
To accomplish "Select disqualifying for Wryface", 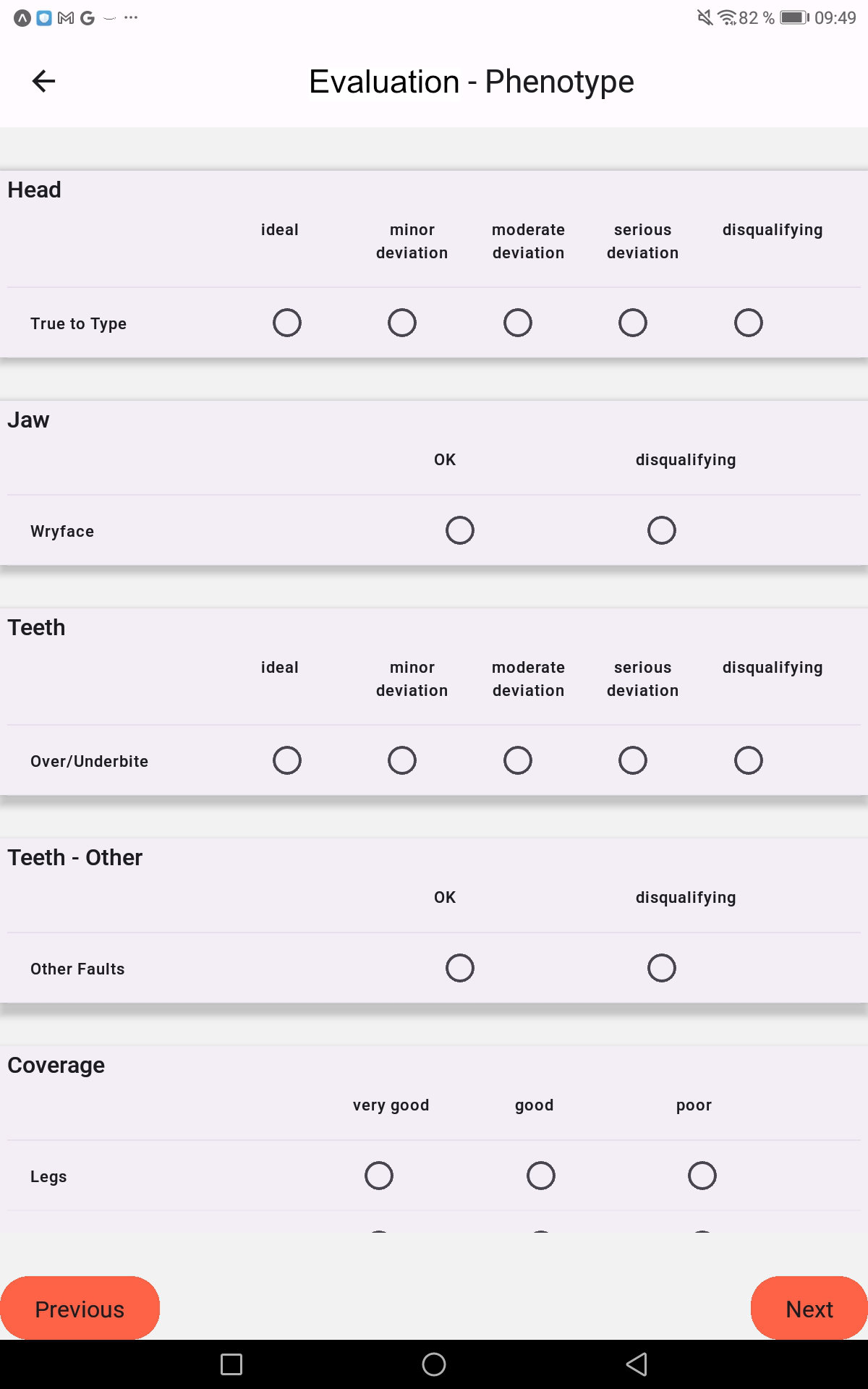I will coord(662,530).
